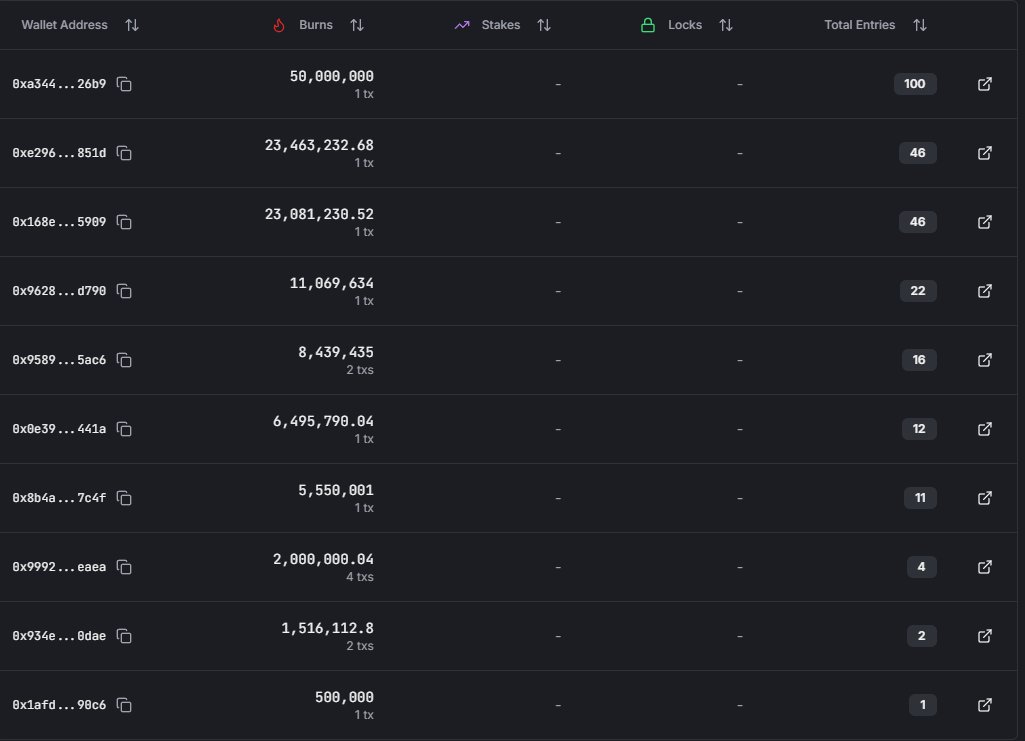
Task: Click the Burns column header label
Action: click(x=316, y=25)
